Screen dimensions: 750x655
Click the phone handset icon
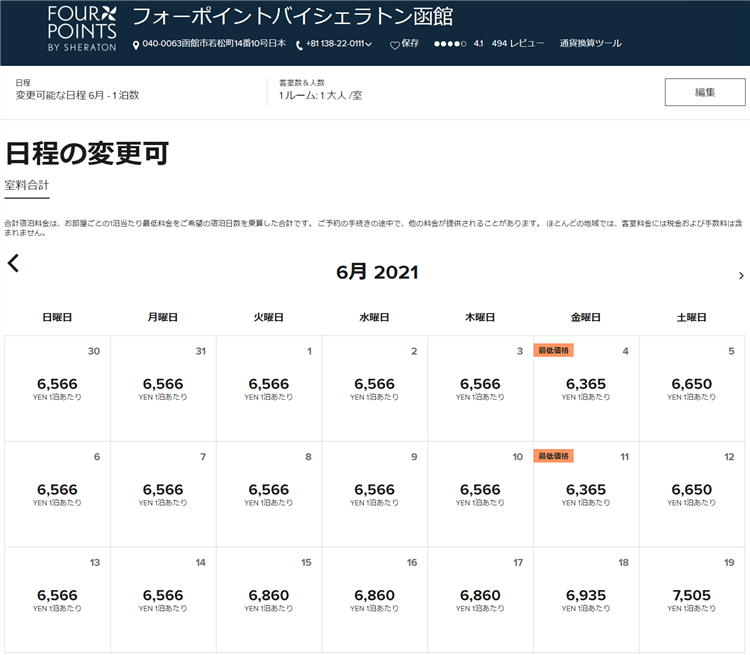coord(299,44)
